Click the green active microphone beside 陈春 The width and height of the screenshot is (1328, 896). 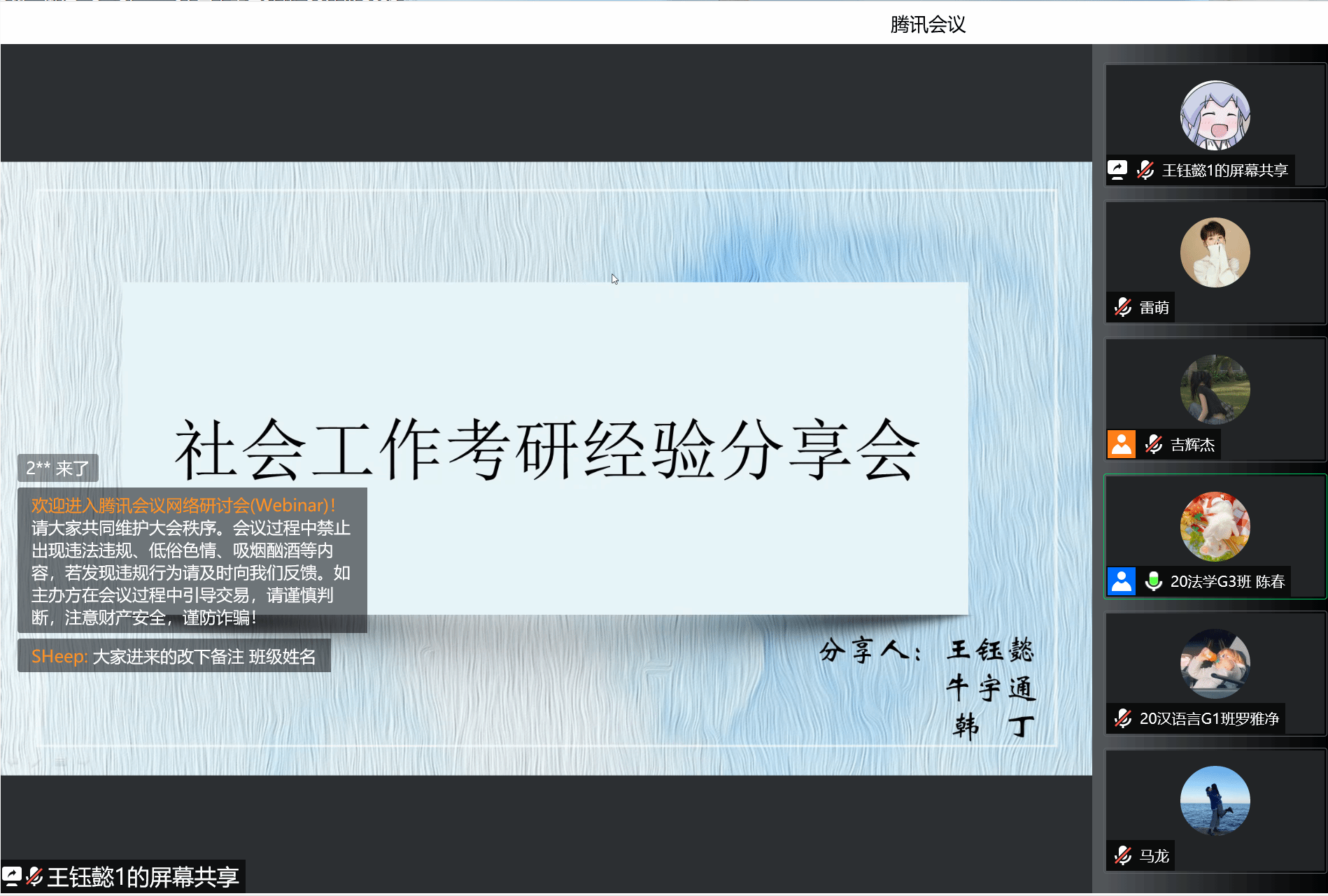click(1154, 581)
